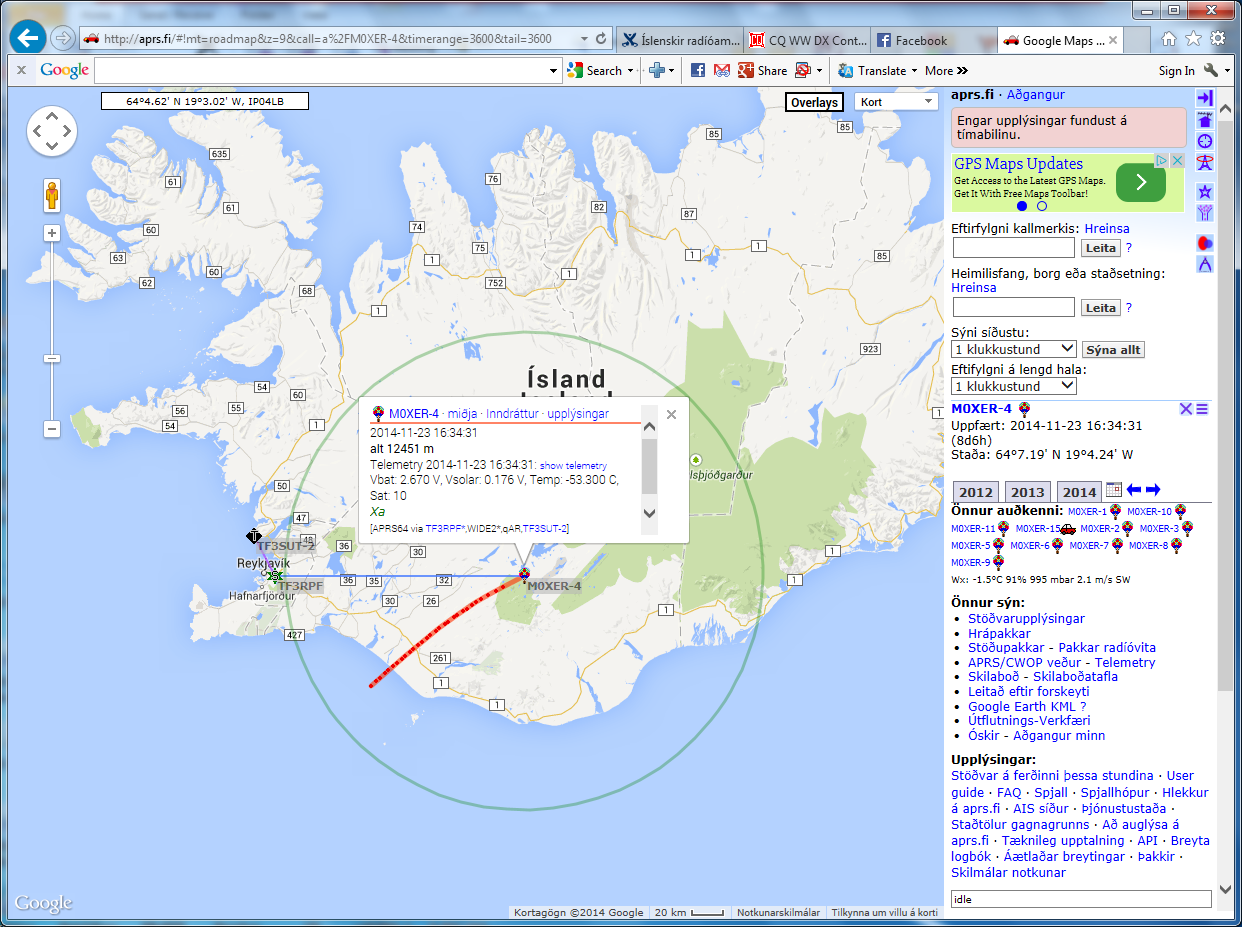
Task: Click the Street View pegman icon
Action: tap(52, 195)
